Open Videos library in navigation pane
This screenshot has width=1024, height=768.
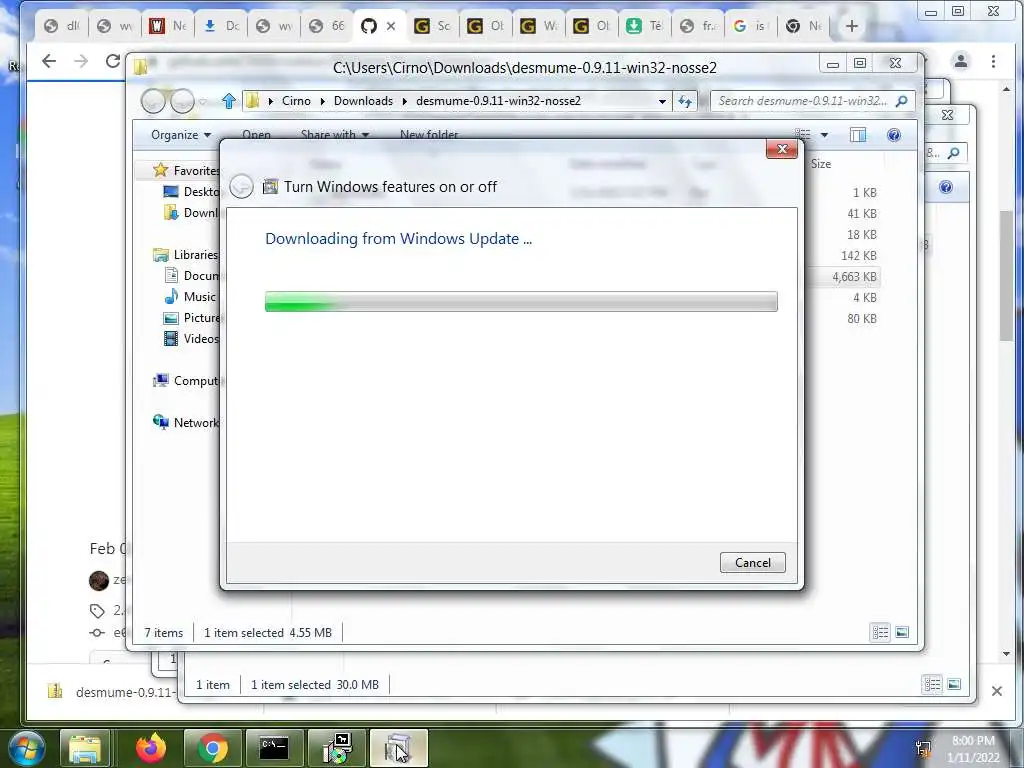tap(191, 338)
